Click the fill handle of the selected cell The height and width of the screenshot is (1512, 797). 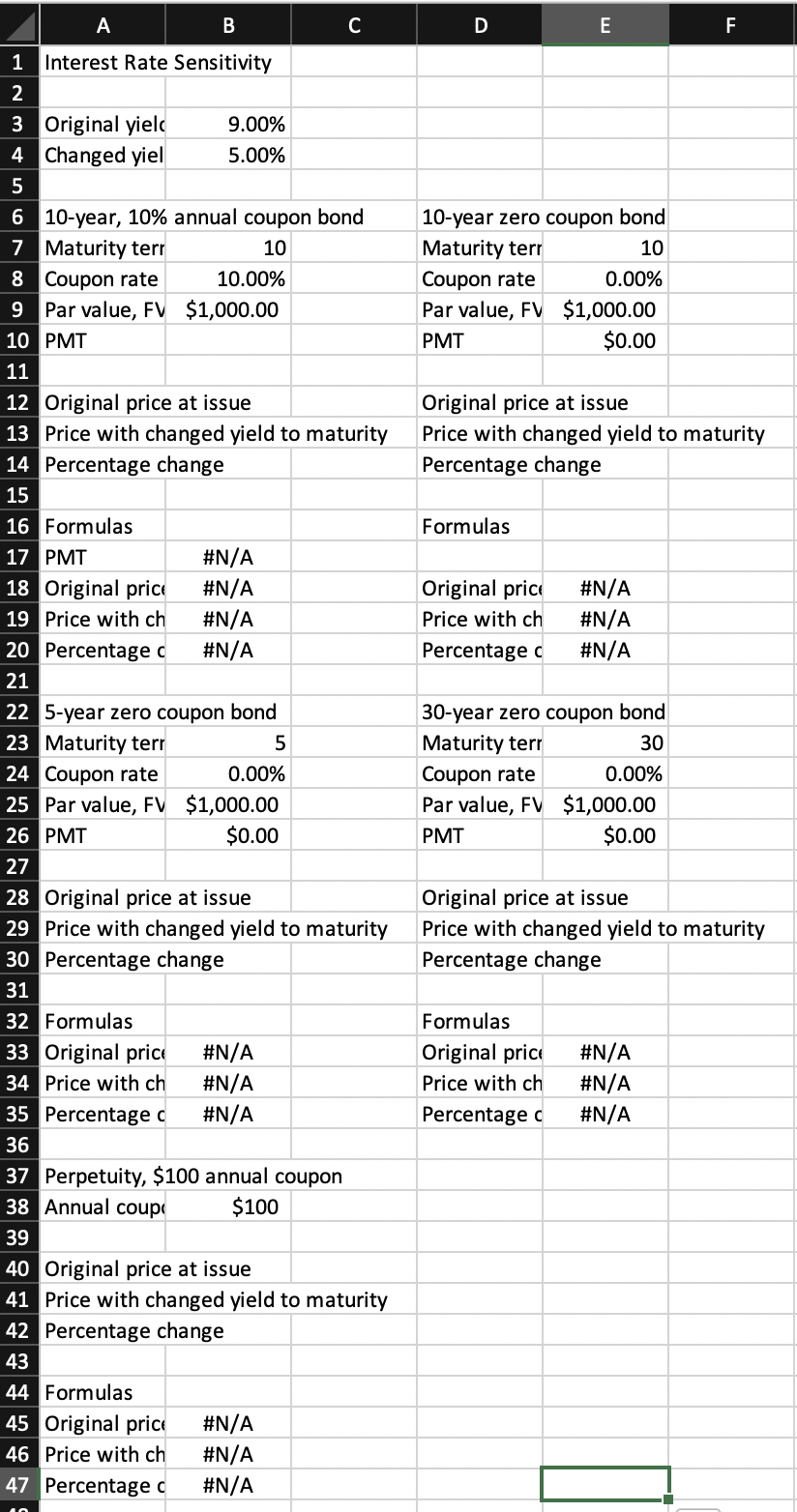point(668,1497)
